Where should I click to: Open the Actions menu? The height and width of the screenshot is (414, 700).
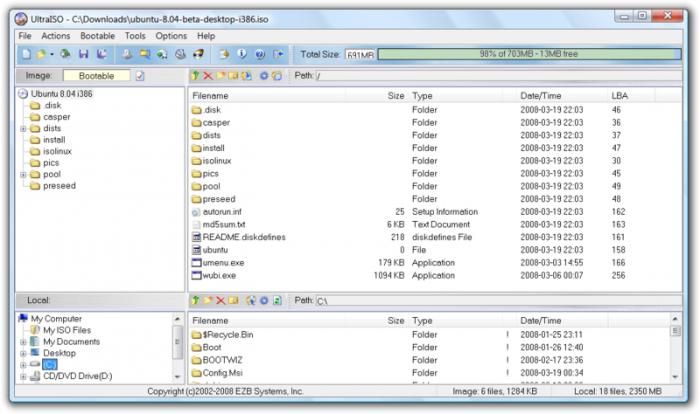click(x=56, y=36)
